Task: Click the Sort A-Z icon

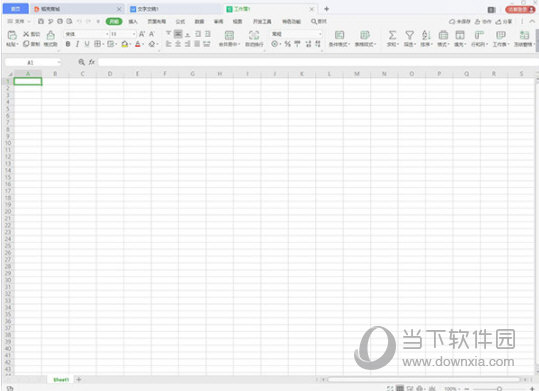Action: (426, 35)
